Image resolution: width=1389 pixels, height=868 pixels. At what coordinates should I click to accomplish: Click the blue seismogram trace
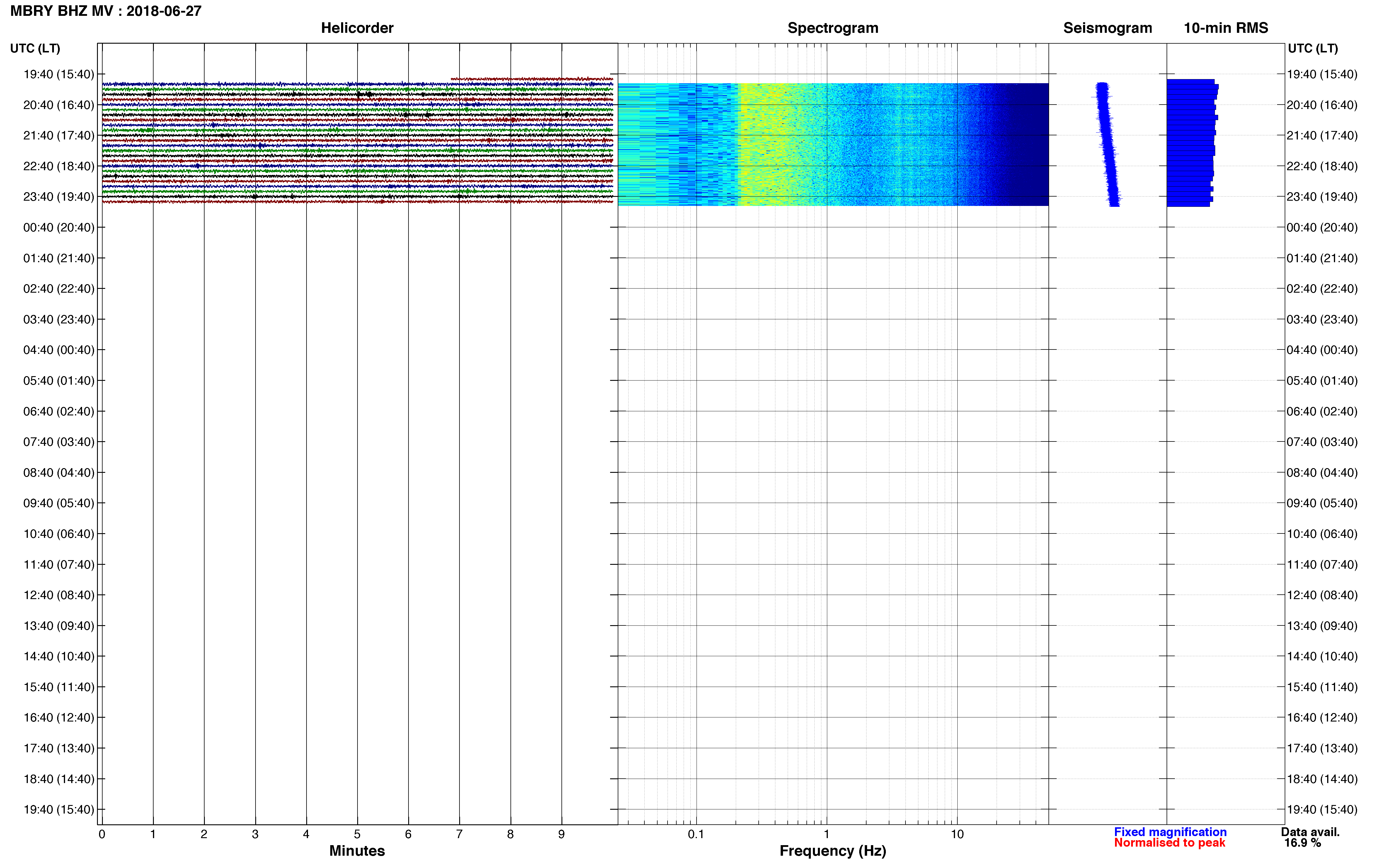[x=1105, y=144]
